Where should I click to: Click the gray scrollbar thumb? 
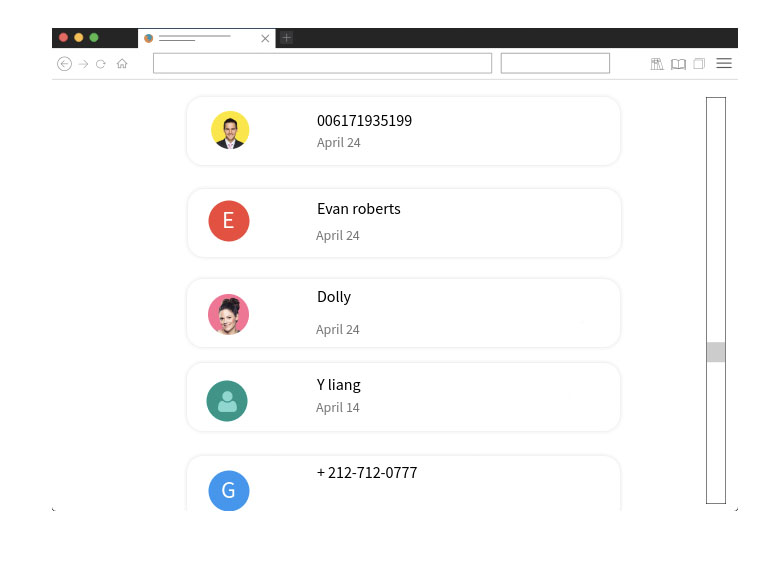716,352
